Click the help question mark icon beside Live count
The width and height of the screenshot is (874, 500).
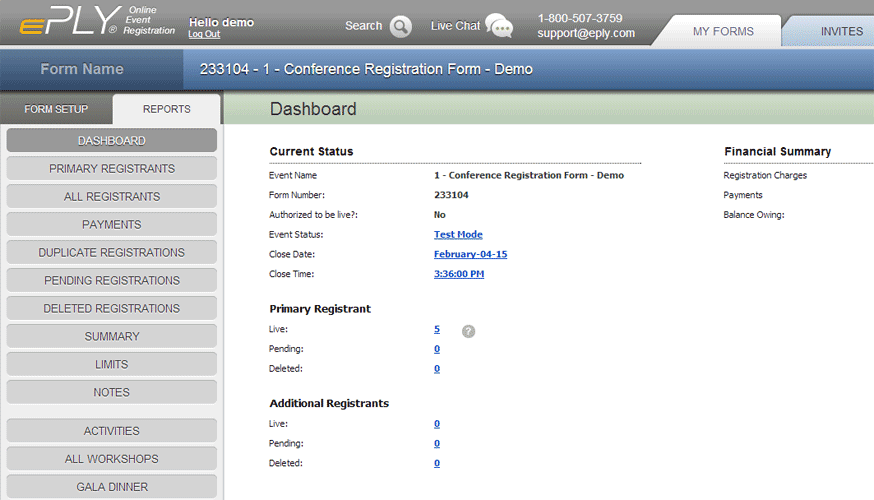click(468, 331)
